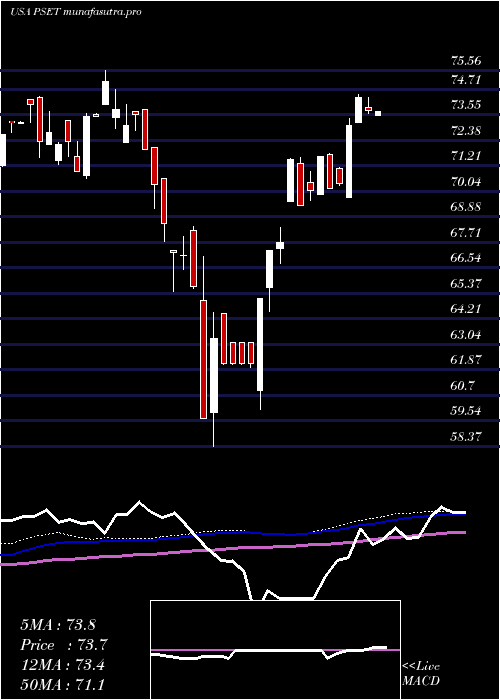Click the 64.21 price axis label

pos(466,309)
